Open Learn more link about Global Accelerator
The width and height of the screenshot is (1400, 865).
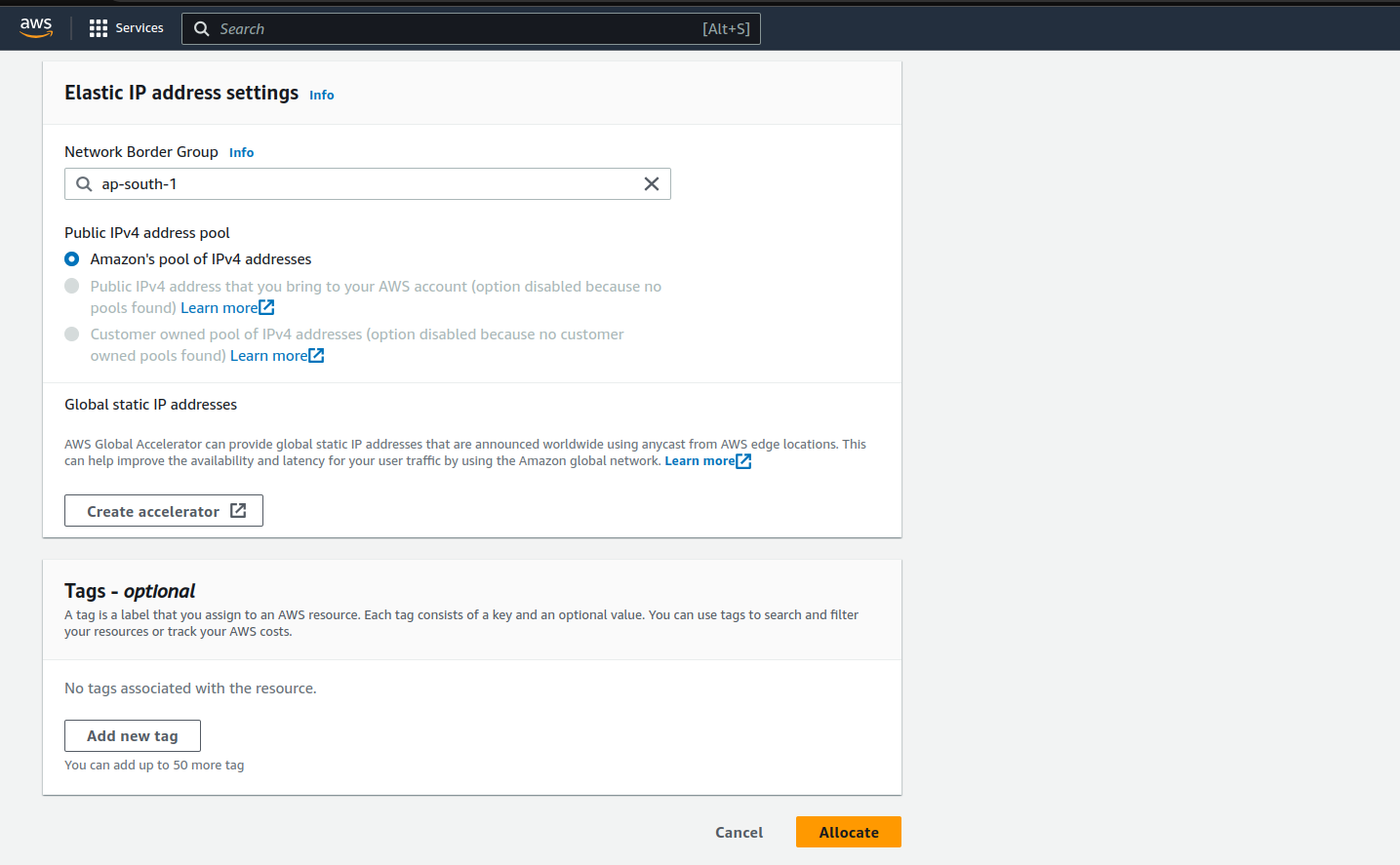tap(700, 461)
